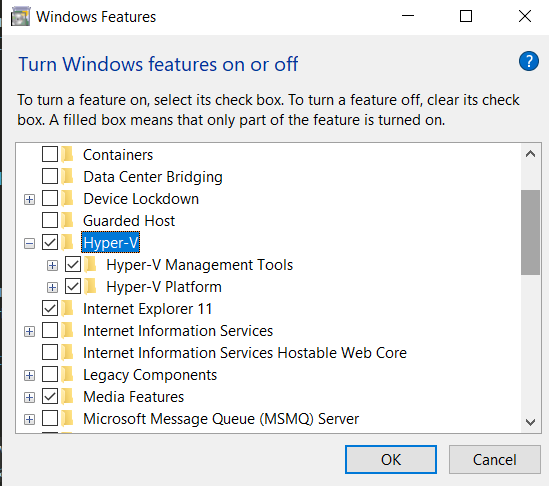Image resolution: width=549 pixels, height=486 pixels.
Task: Select the Internet Explorer 11 label
Action: coord(147,309)
